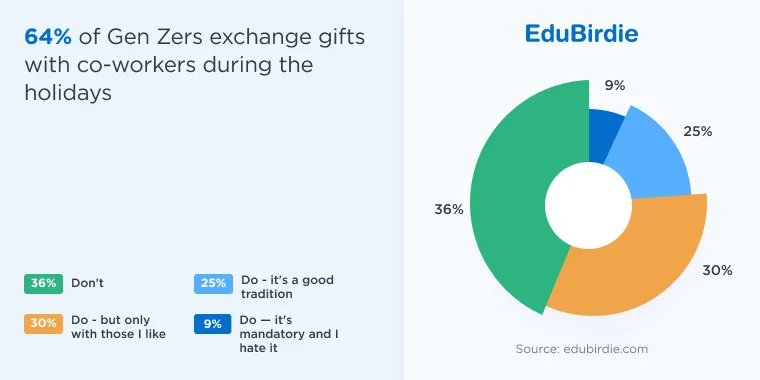Image resolution: width=760 pixels, height=380 pixels.
Task: Click the 30% label right of chart
Action: pyautogui.click(x=717, y=270)
